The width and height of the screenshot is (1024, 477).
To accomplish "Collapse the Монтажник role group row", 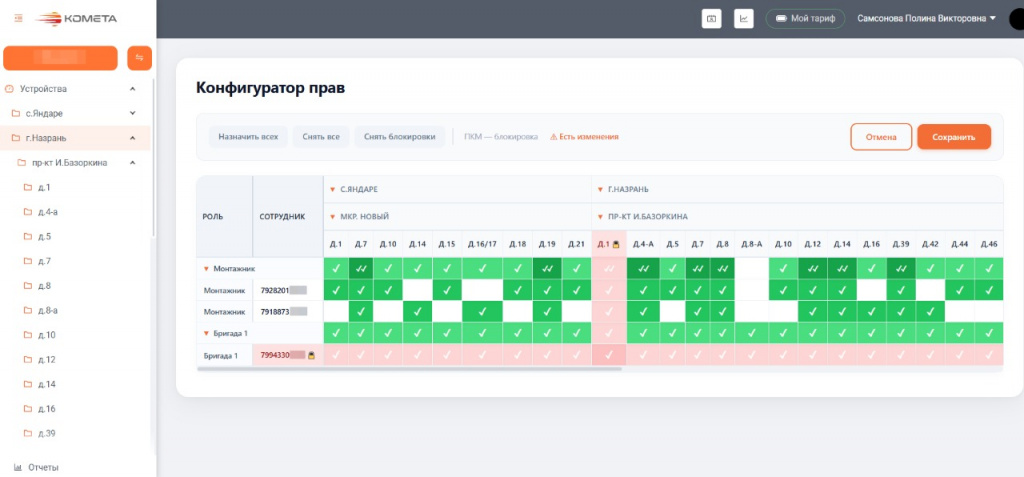I will (x=206, y=269).
